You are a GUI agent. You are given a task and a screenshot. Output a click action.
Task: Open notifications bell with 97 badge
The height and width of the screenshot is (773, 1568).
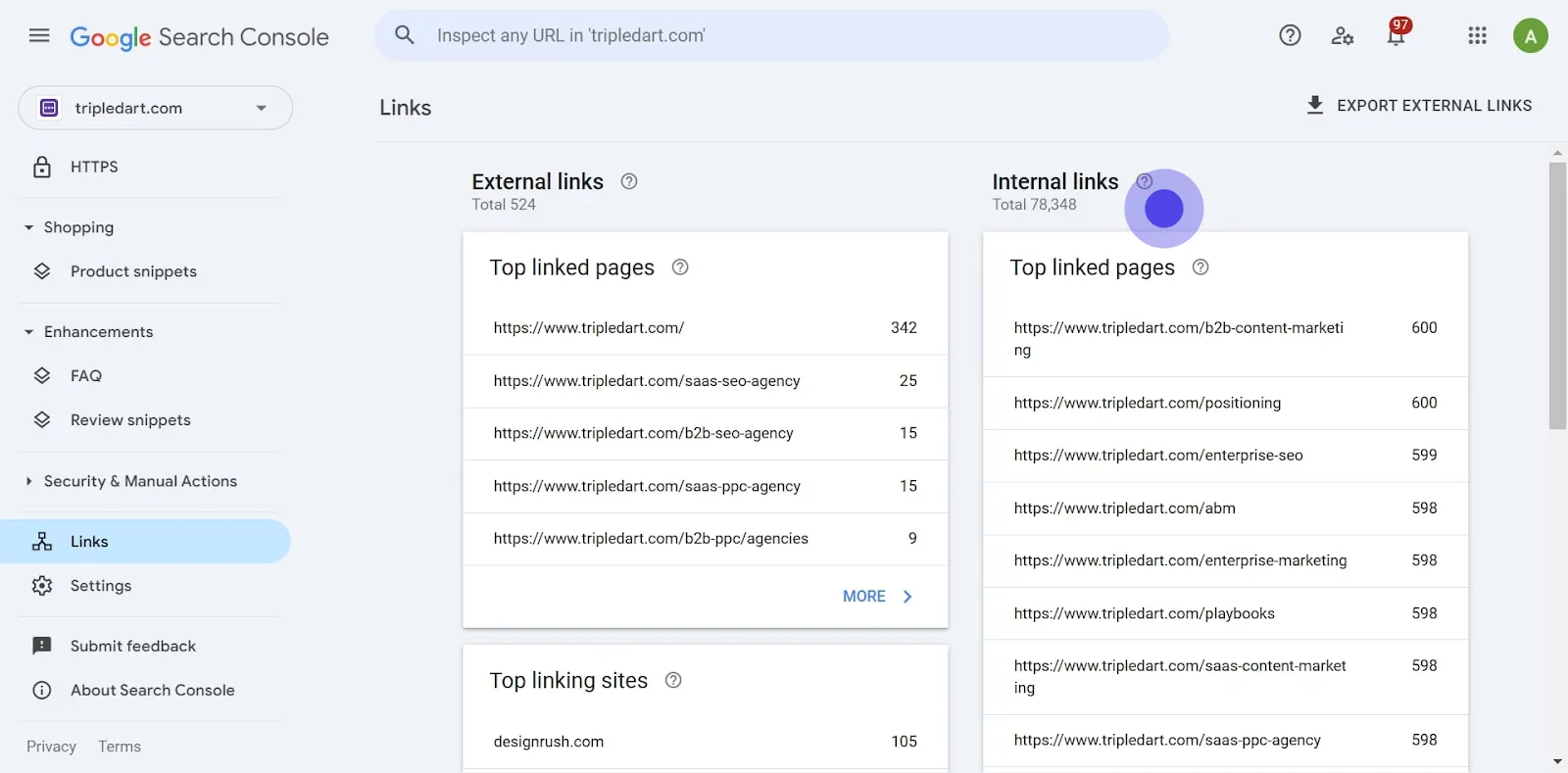1396,33
